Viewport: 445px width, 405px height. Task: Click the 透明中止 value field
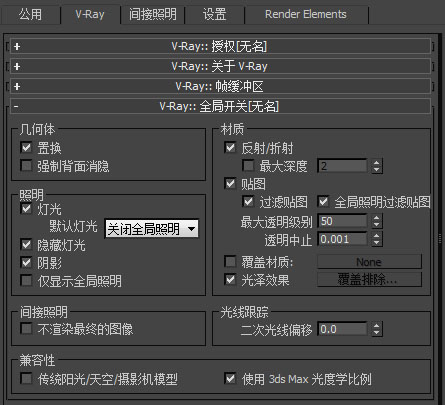[342, 239]
